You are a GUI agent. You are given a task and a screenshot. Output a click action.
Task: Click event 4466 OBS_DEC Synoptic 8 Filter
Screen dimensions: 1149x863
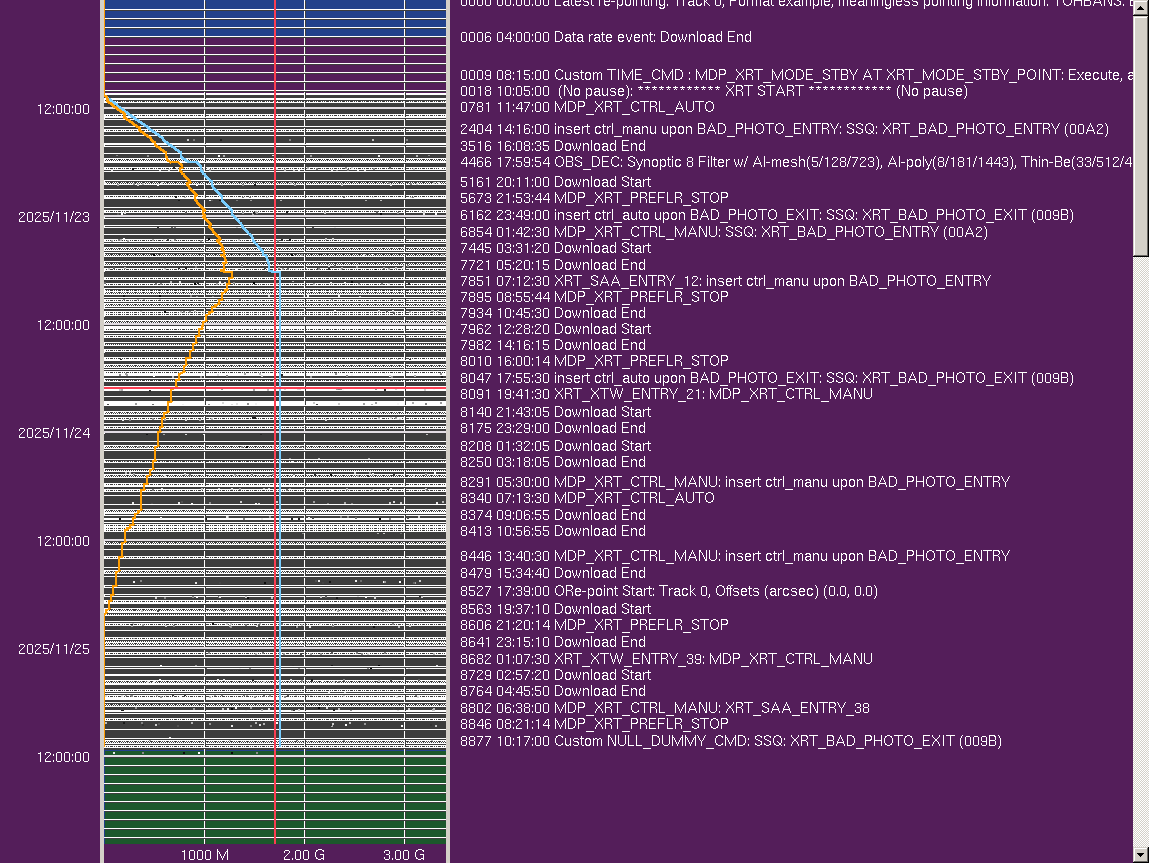[795, 162]
